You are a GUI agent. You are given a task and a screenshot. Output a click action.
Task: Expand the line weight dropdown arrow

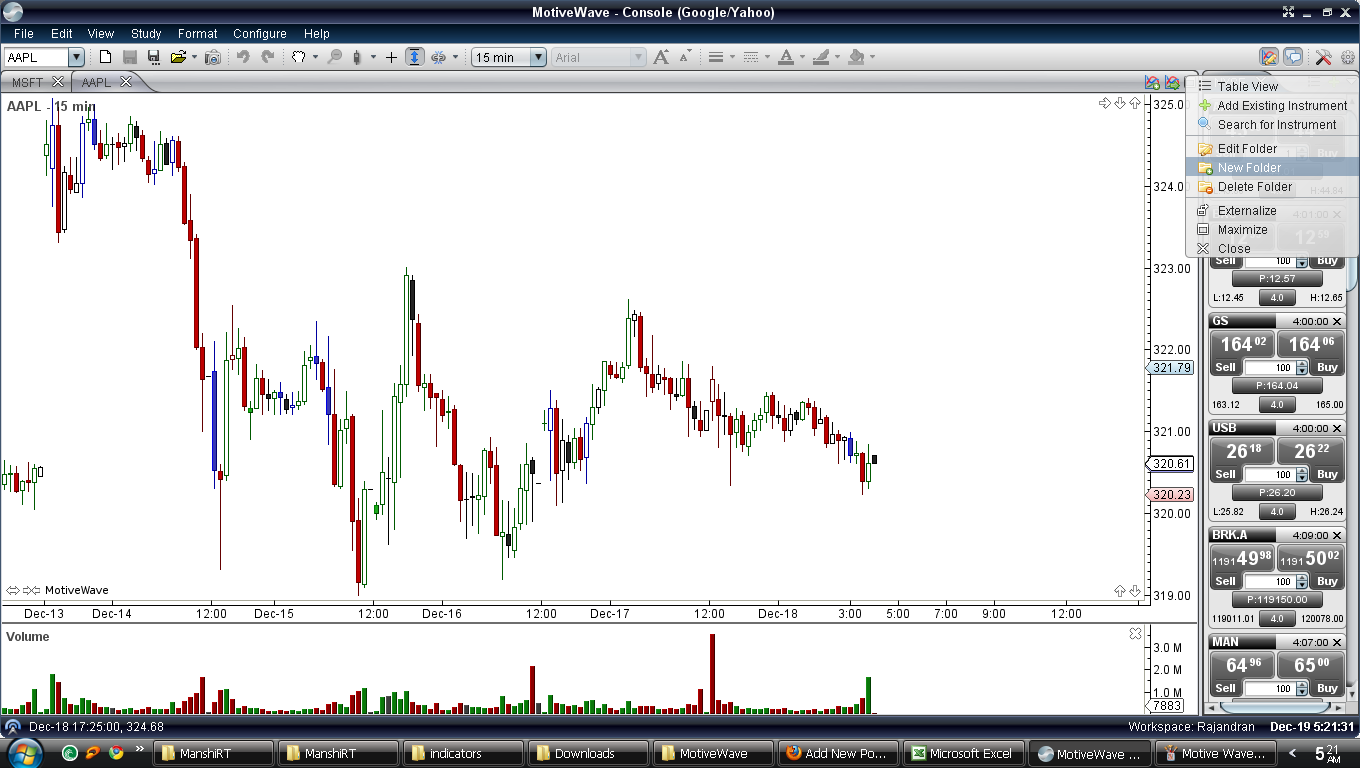[732, 57]
